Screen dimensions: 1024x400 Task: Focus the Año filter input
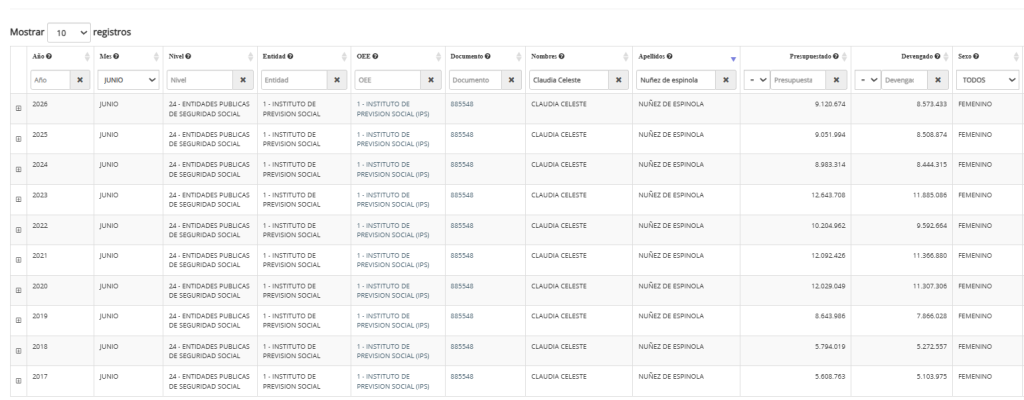[x=50, y=80]
